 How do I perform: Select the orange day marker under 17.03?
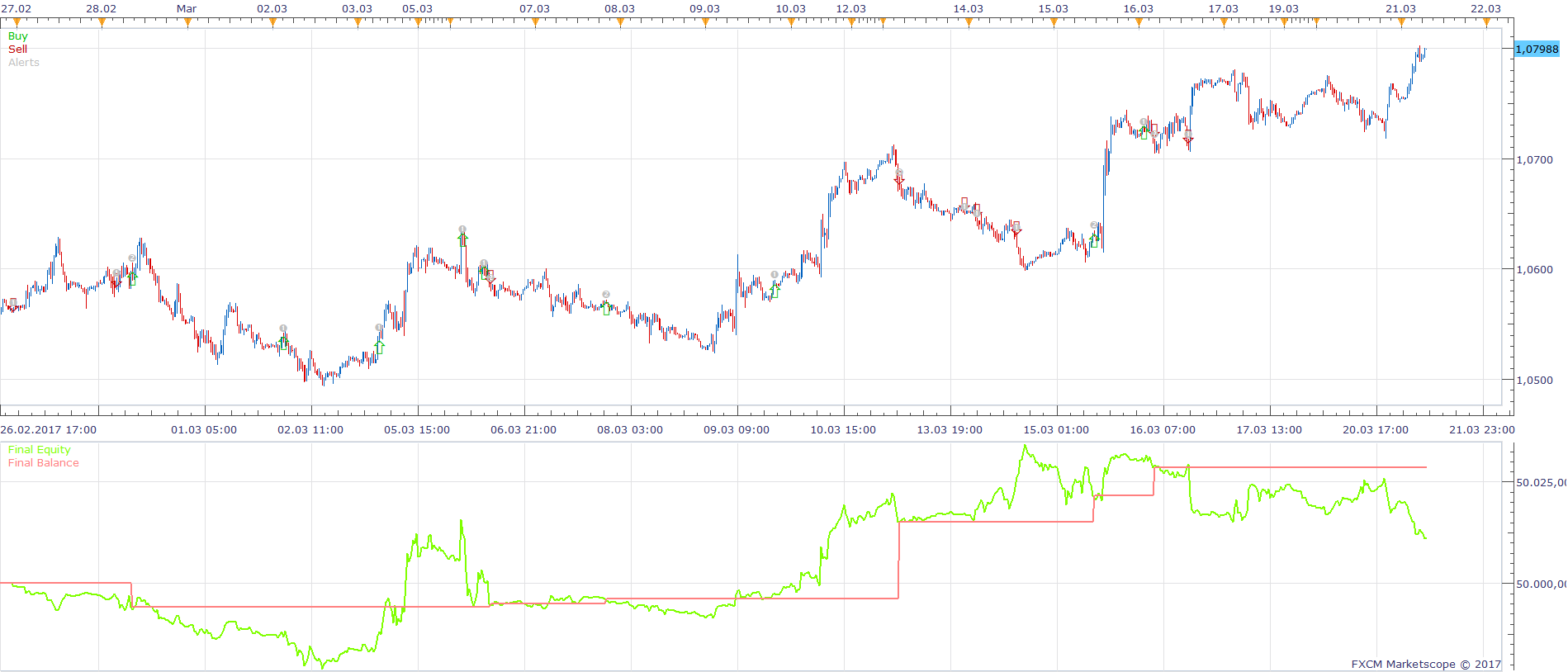point(1224,22)
